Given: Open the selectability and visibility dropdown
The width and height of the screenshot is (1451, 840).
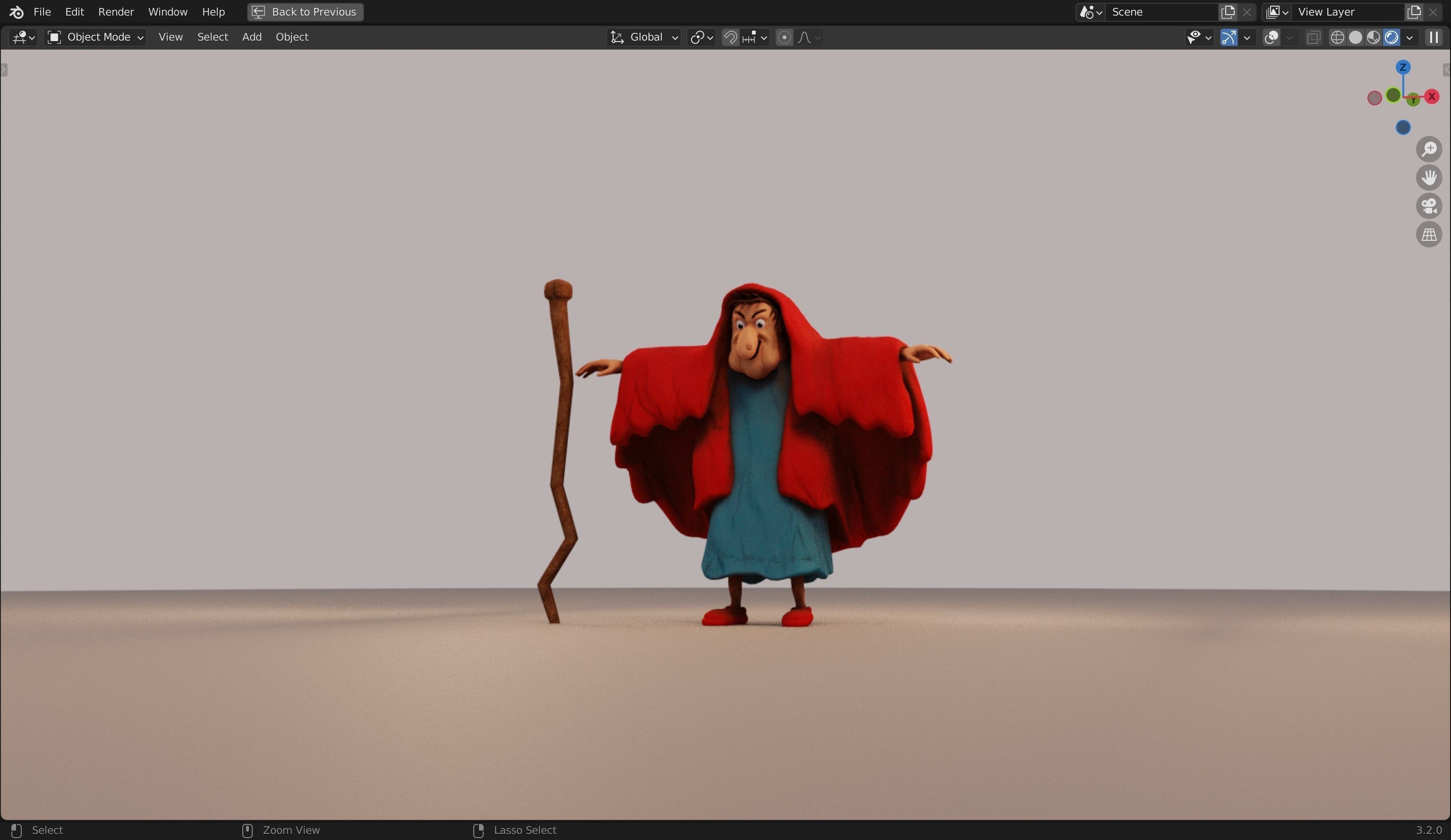Looking at the screenshot, I should (x=1199, y=37).
